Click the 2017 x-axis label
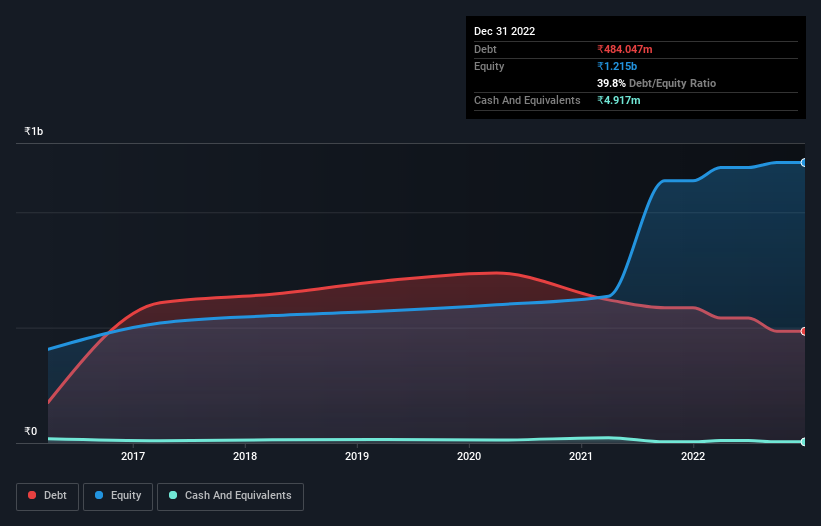 (x=133, y=456)
